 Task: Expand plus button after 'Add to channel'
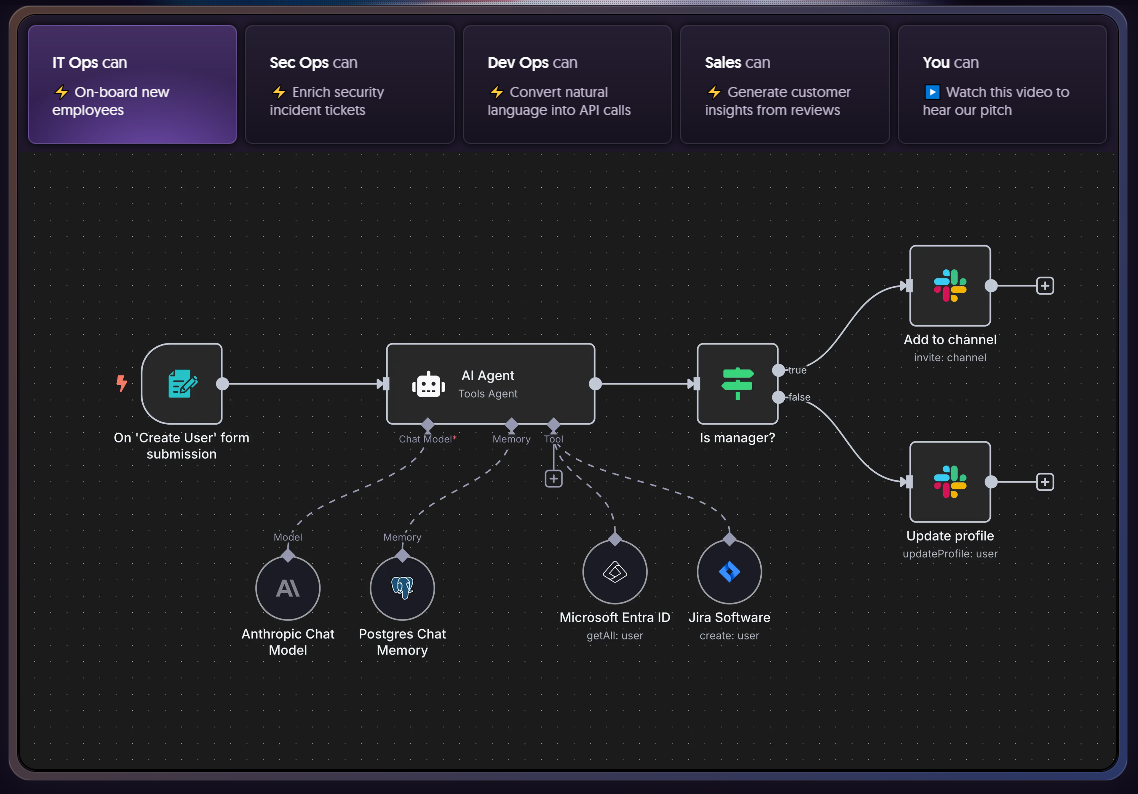pyautogui.click(x=1045, y=286)
